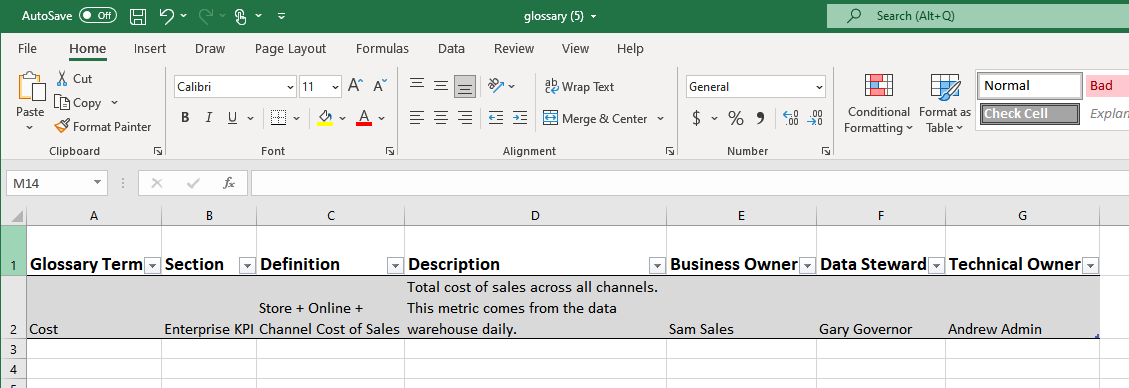Click Center alignment icon

pos(441,117)
